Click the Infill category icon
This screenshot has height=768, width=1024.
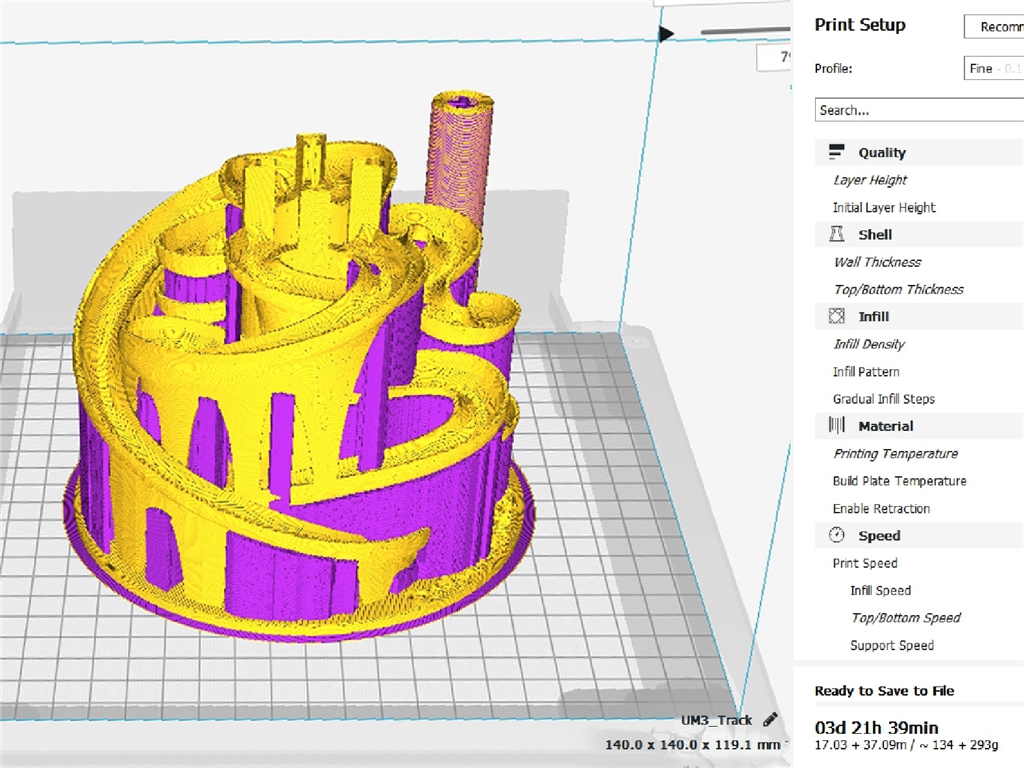point(837,317)
